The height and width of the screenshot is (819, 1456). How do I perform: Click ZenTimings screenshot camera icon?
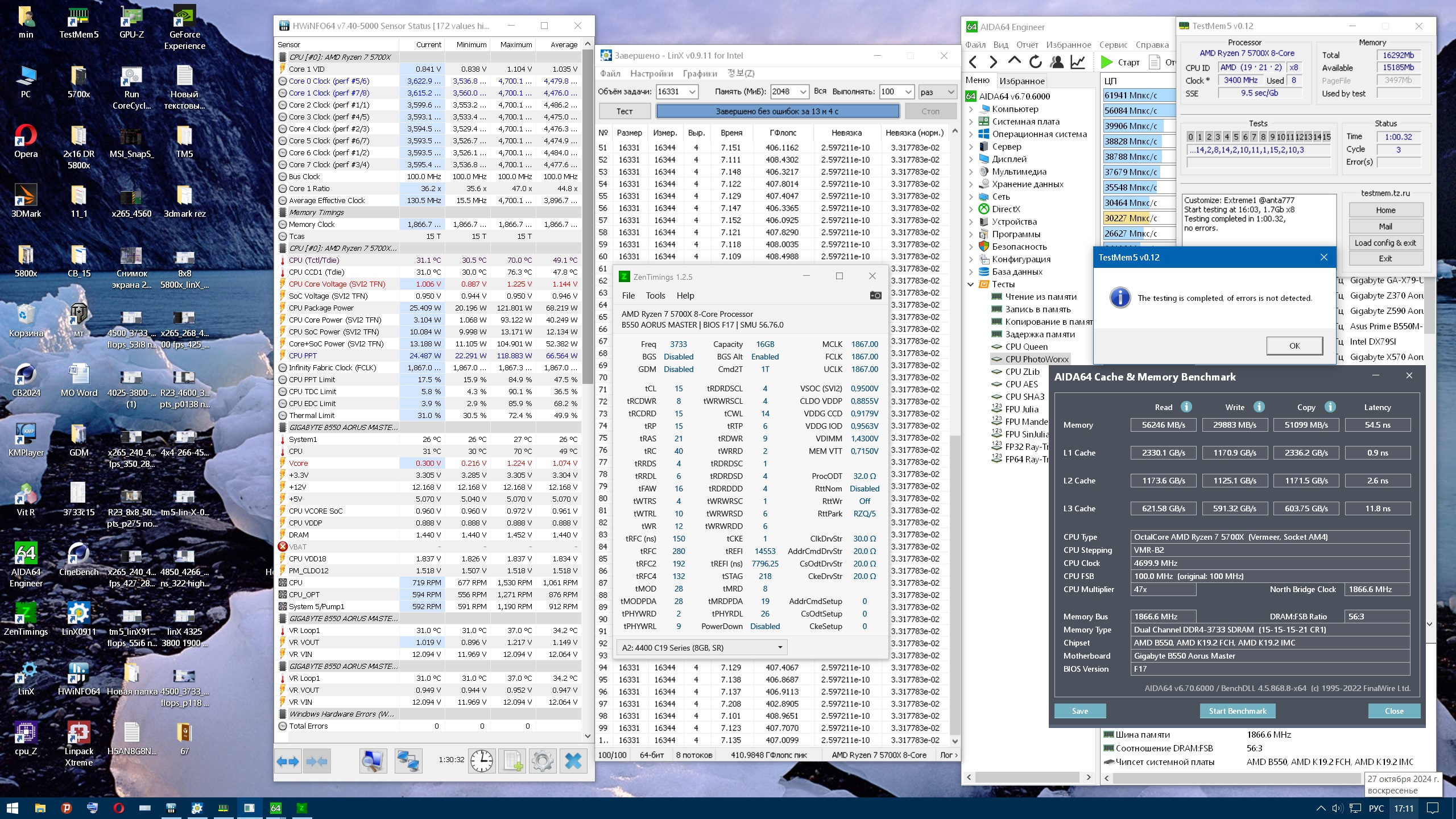pyautogui.click(x=875, y=295)
